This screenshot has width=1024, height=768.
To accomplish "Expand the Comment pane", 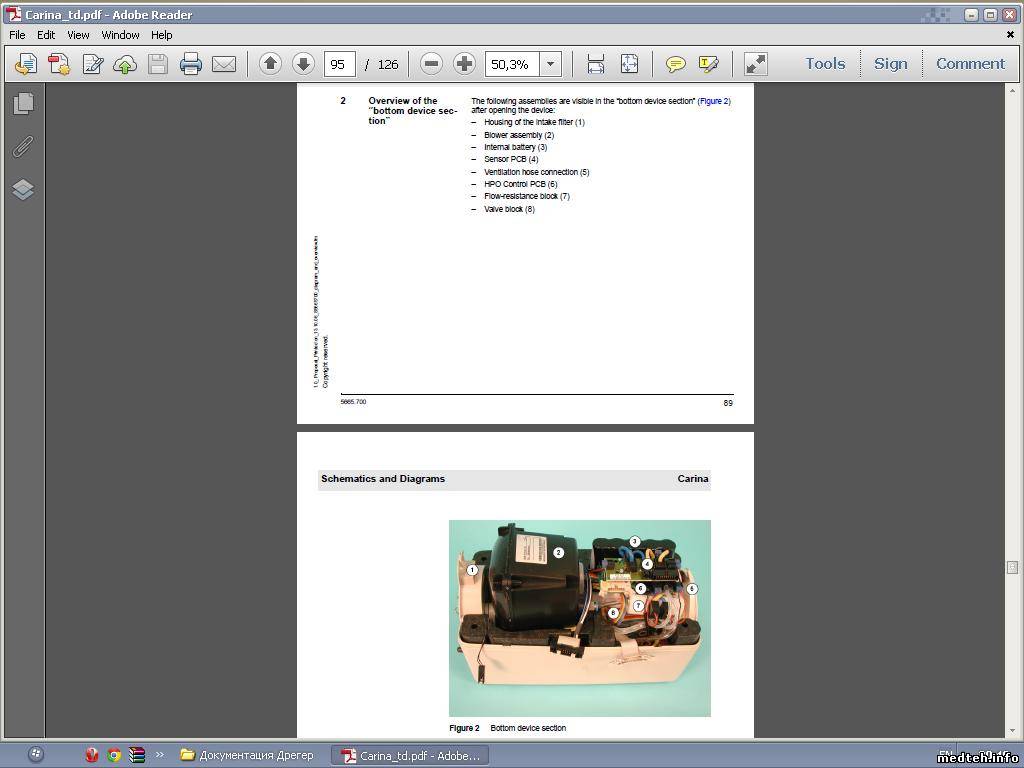I will coord(970,63).
